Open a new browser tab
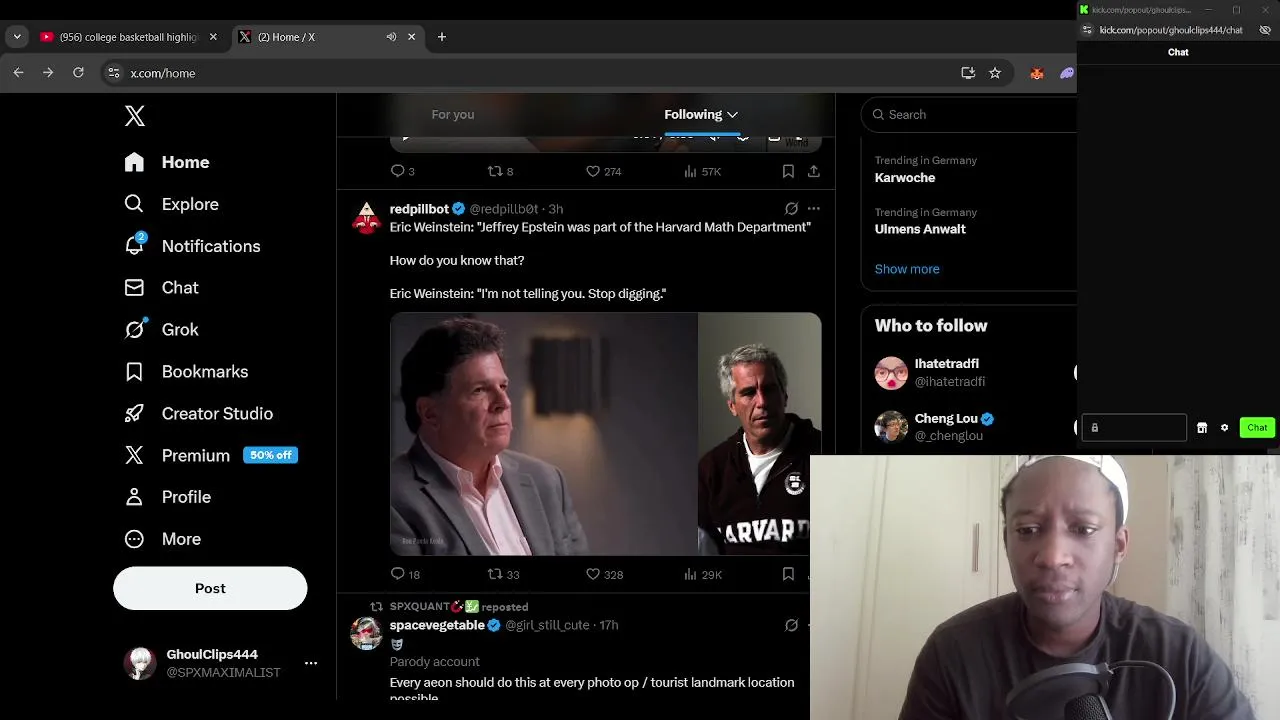The height and width of the screenshot is (720, 1280). tap(442, 37)
